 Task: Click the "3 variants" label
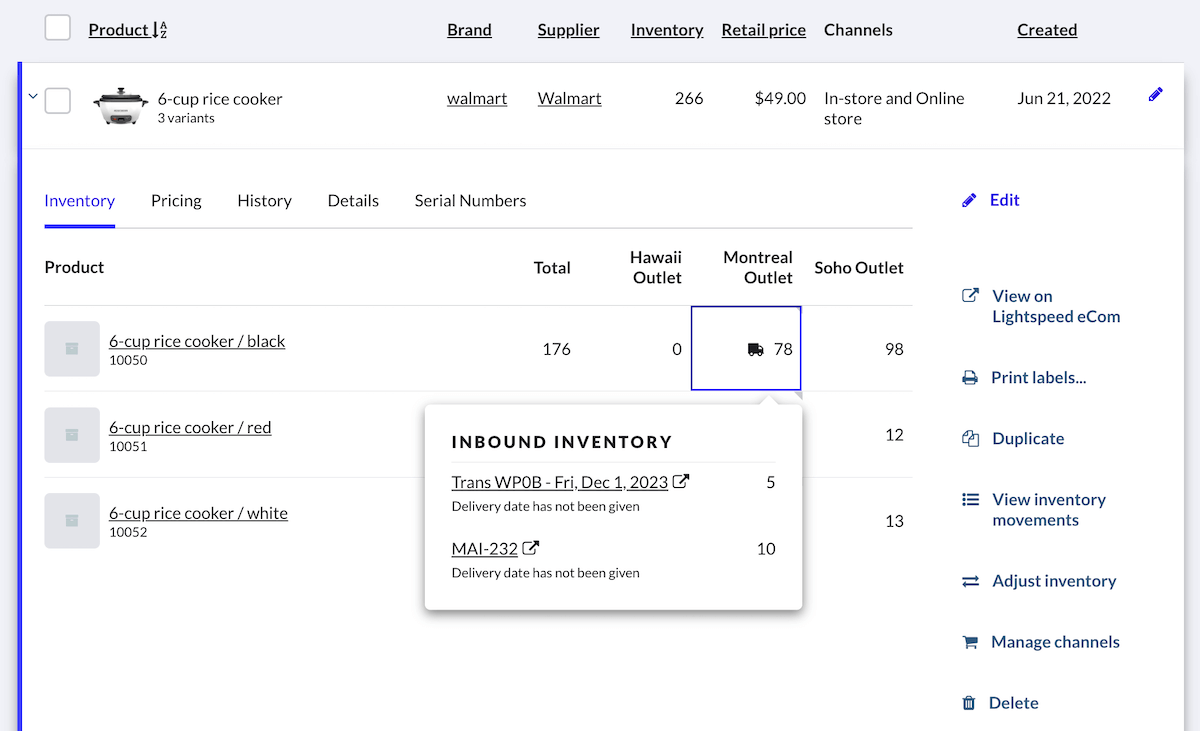pos(186,118)
